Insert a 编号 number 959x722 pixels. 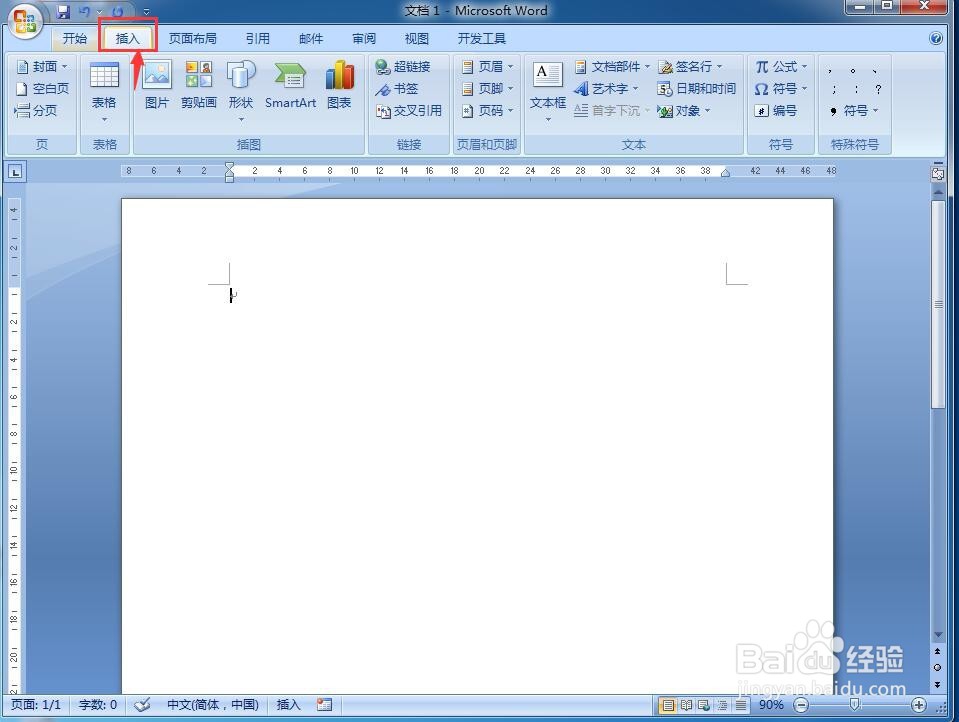[776, 111]
